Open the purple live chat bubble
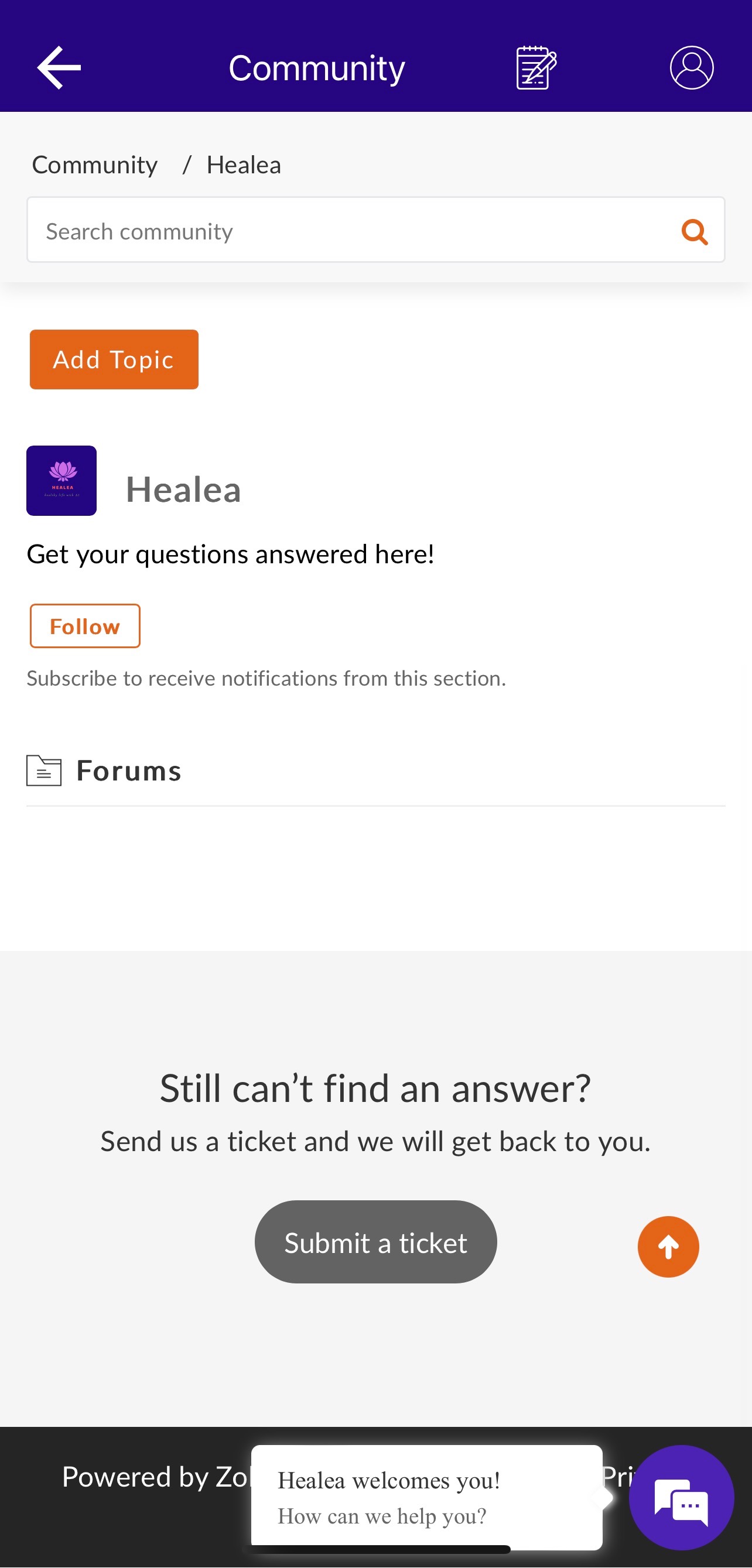The image size is (752, 1568). [681, 1497]
